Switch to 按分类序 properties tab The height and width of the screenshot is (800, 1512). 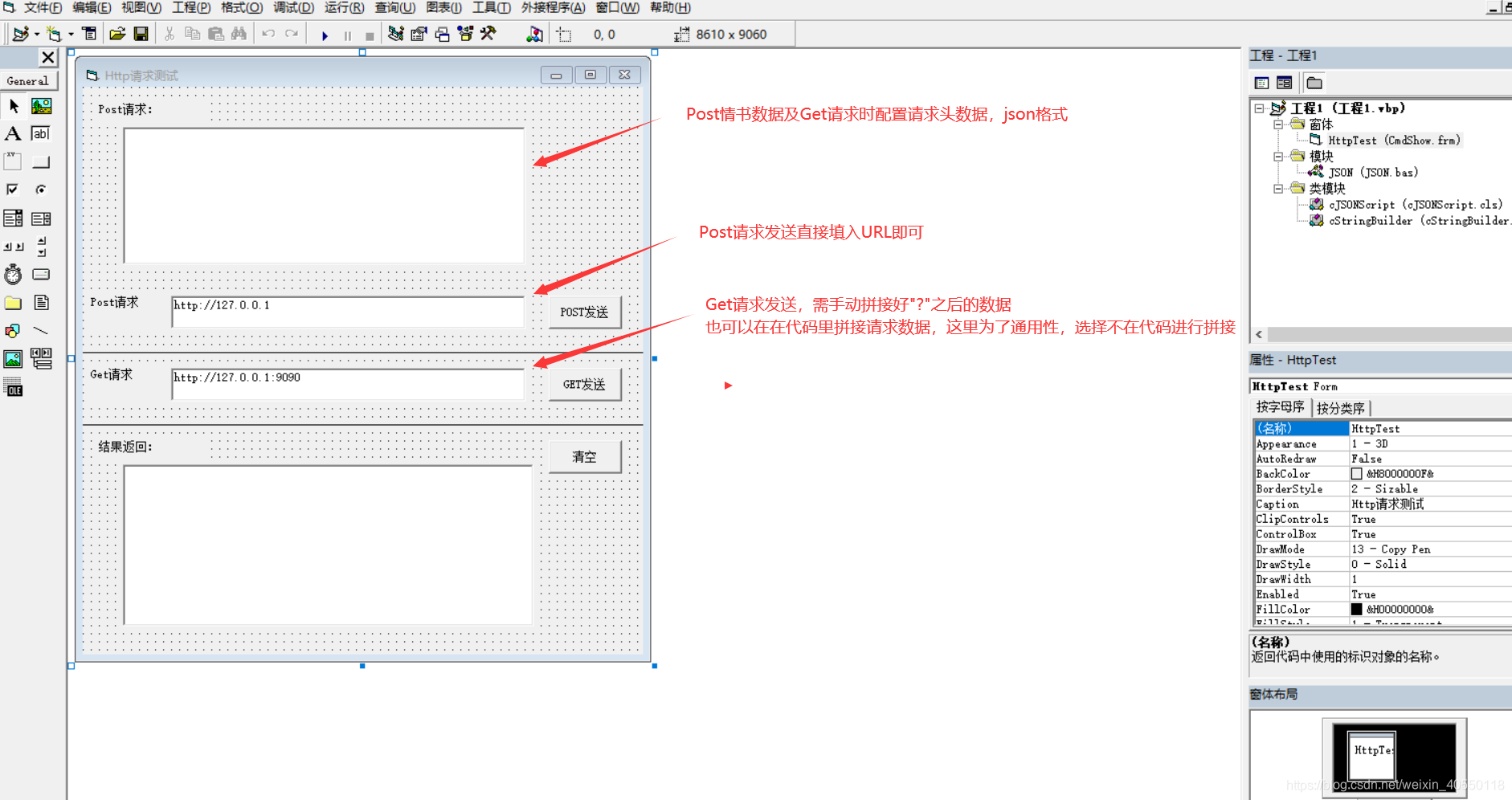1340,408
